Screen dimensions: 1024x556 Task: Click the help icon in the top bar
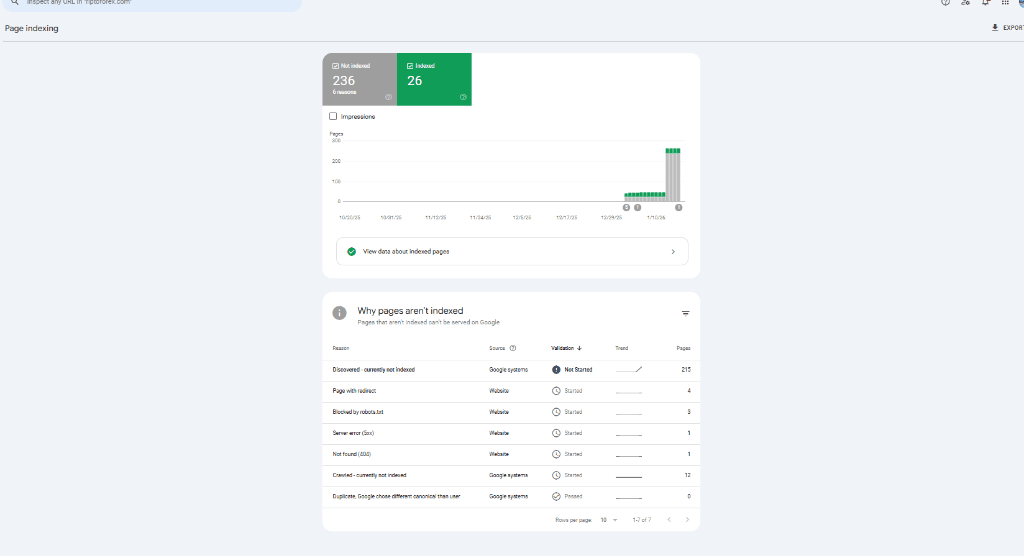click(x=945, y=3)
